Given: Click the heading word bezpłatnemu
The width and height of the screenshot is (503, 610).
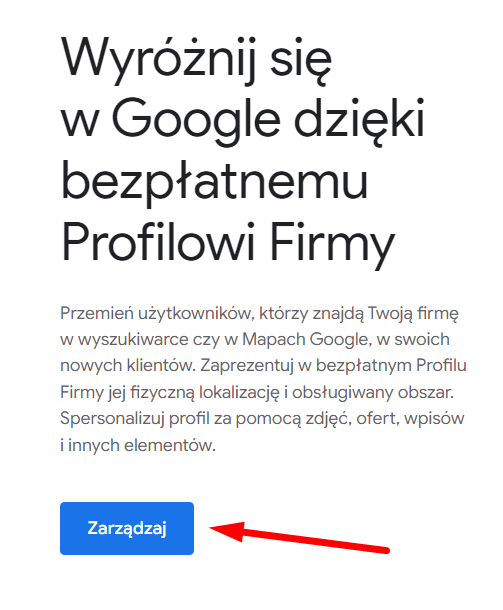Looking at the screenshot, I should (x=214, y=182).
